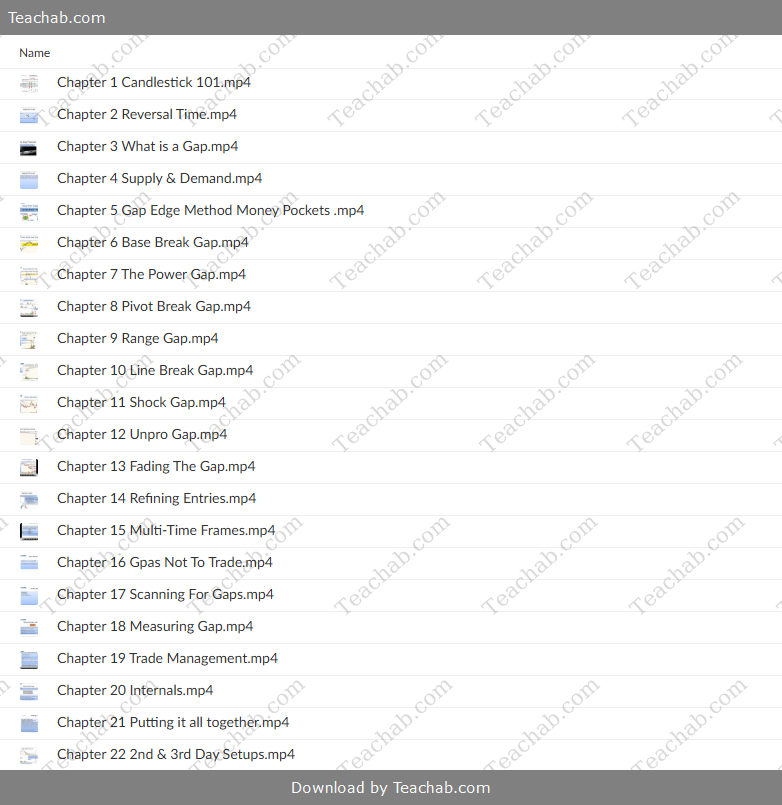Screen dimensions: 782x805
Task: Select Chapter 15 Multi-Time Frames.mp4 text
Action: [x=166, y=530]
